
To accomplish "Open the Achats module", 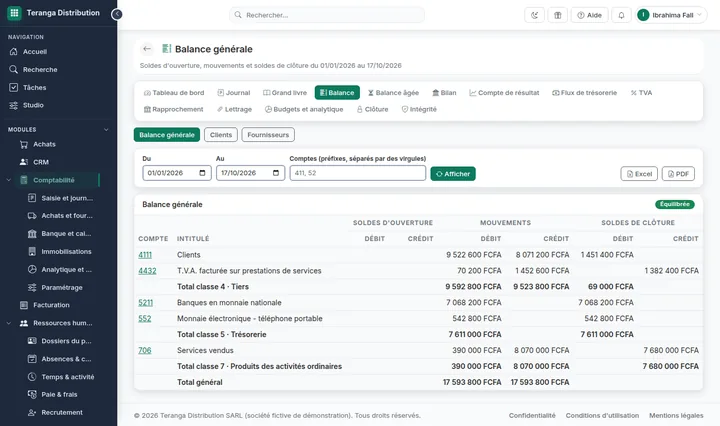I will click(44, 144).
